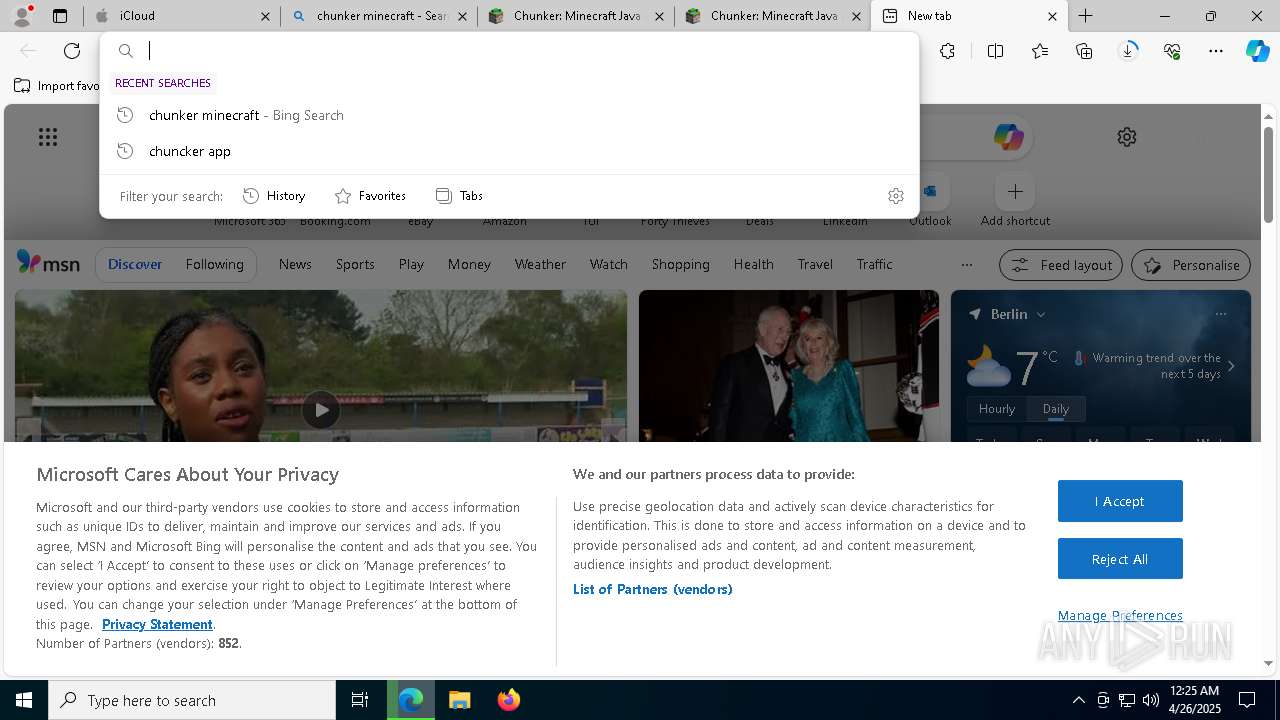1280x720 pixels.
Task: Open the msn logo home
Action: pyautogui.click(x=48, y=263)
